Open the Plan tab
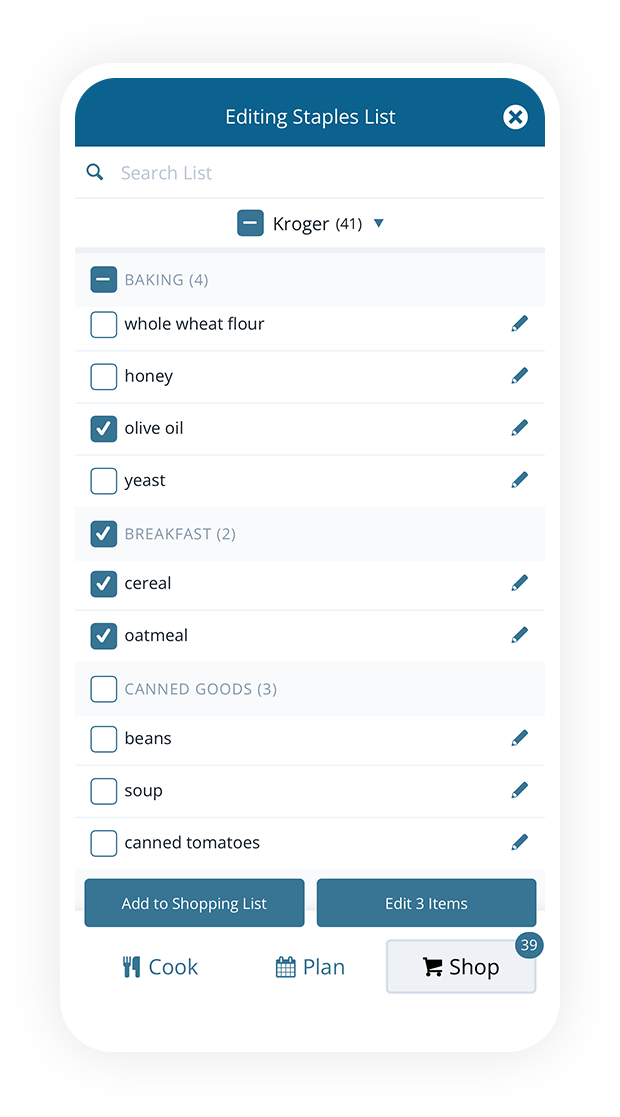This screenshot has width=620, height=1117. coord(310,966)
